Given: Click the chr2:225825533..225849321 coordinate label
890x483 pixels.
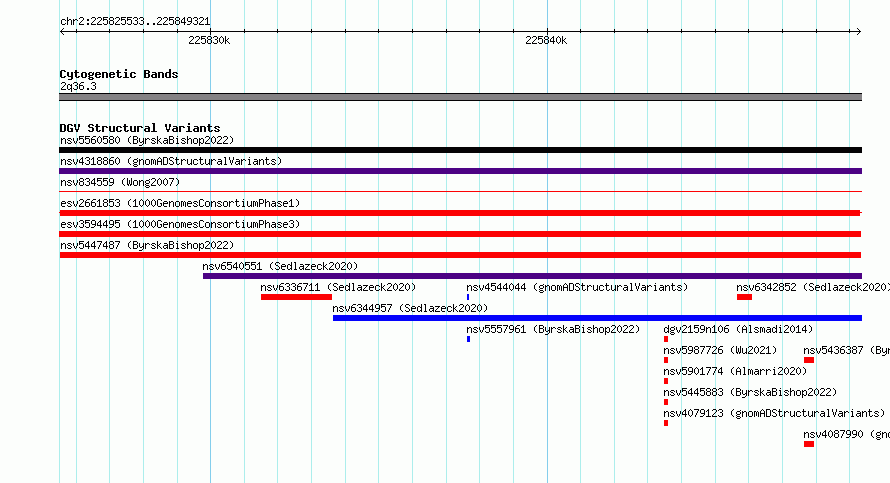Looking at the screenshot, I should tap(135, 21).
